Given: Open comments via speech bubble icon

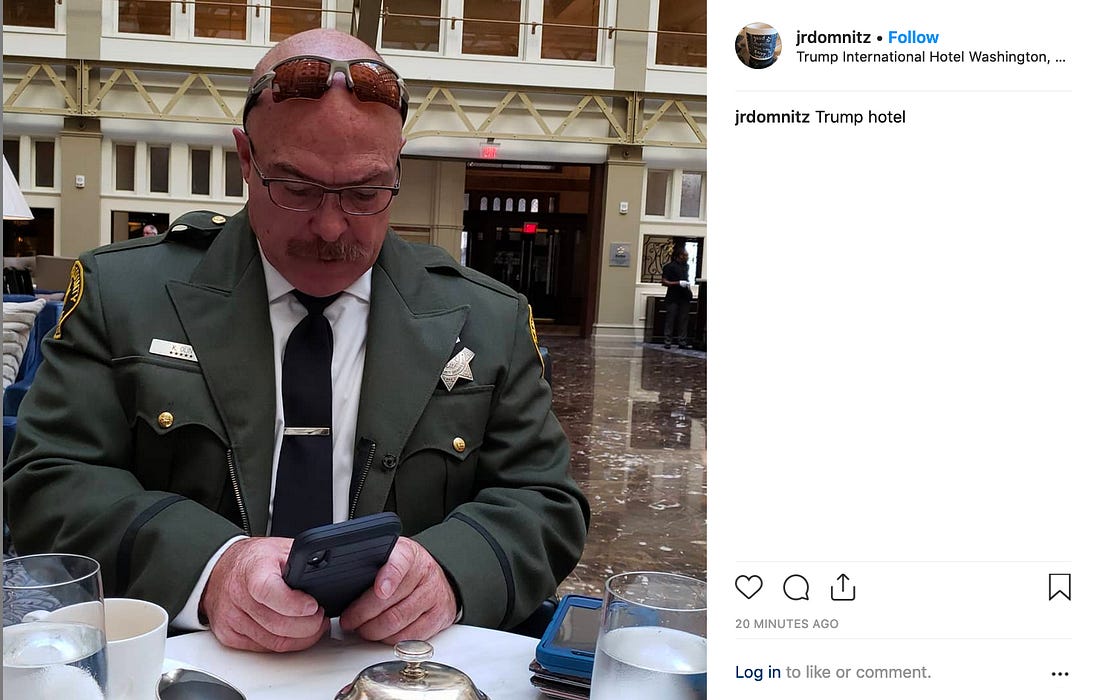Looking at the screenshot, I should point(796,587).
